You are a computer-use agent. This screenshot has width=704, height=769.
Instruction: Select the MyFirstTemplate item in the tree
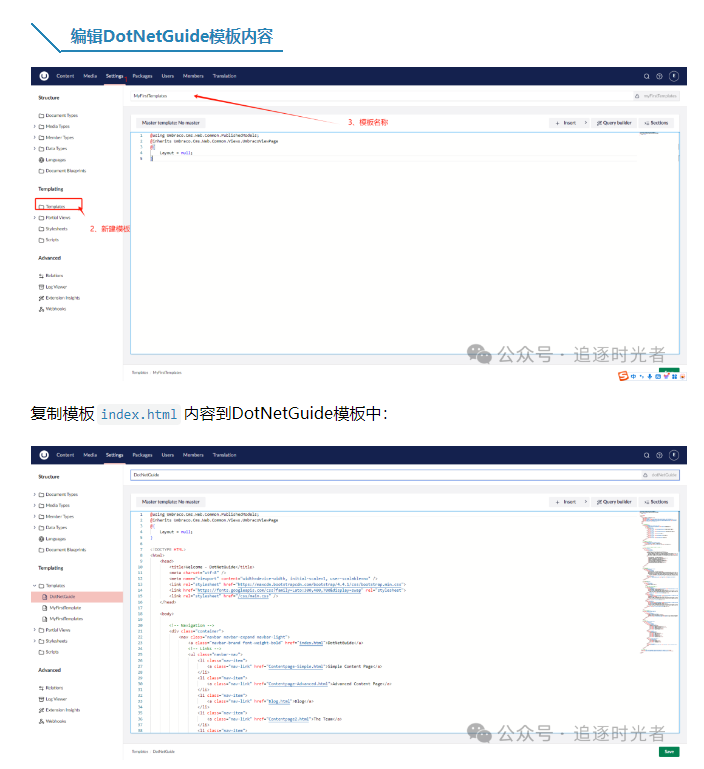(x=62, y=608)
